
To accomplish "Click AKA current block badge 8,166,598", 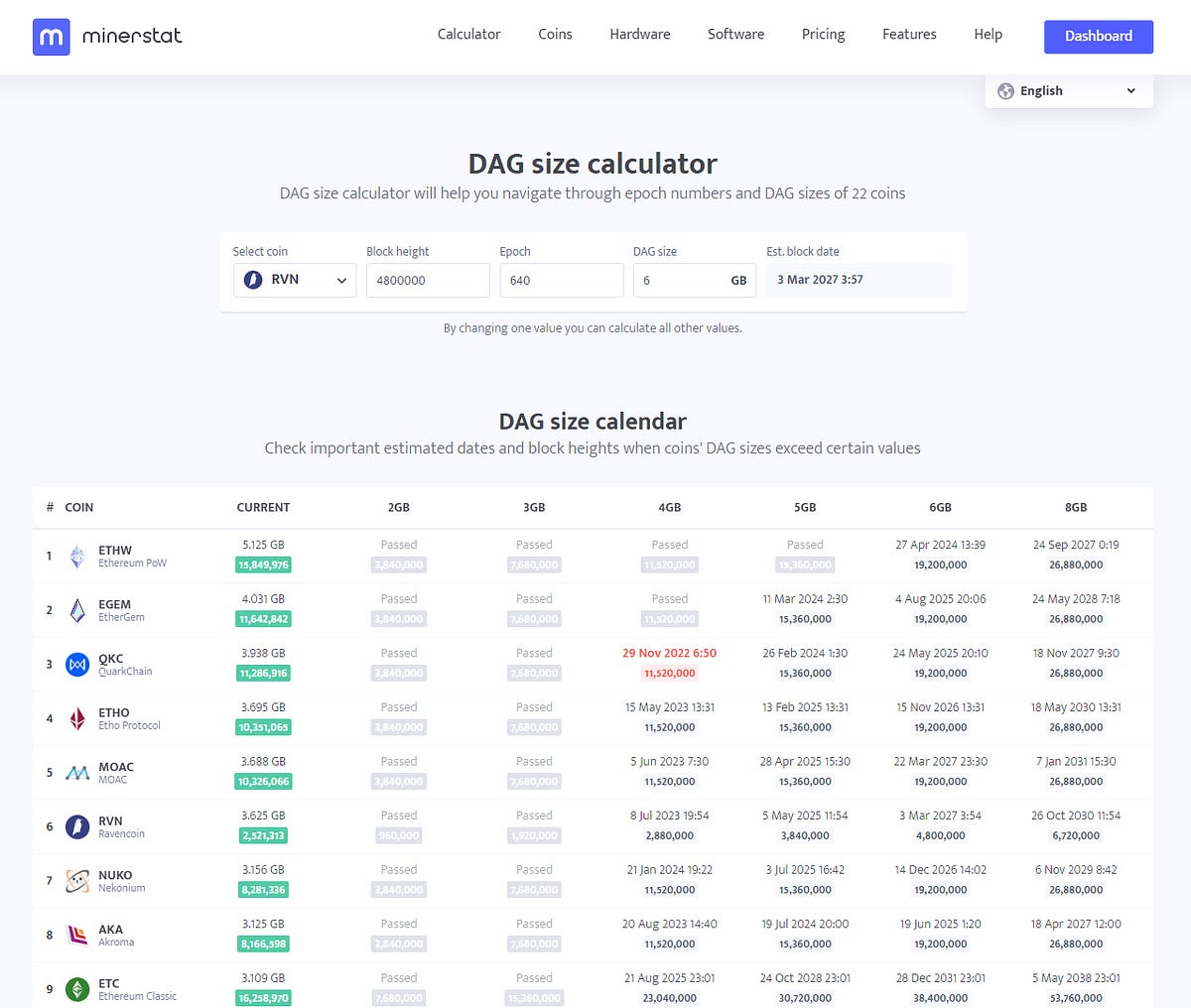I will coord(263,944).
